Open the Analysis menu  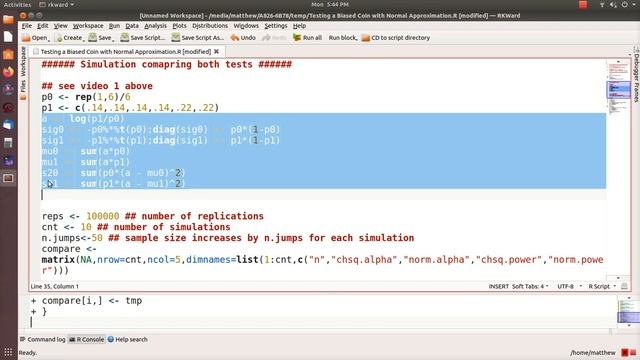tap(155, 26)
